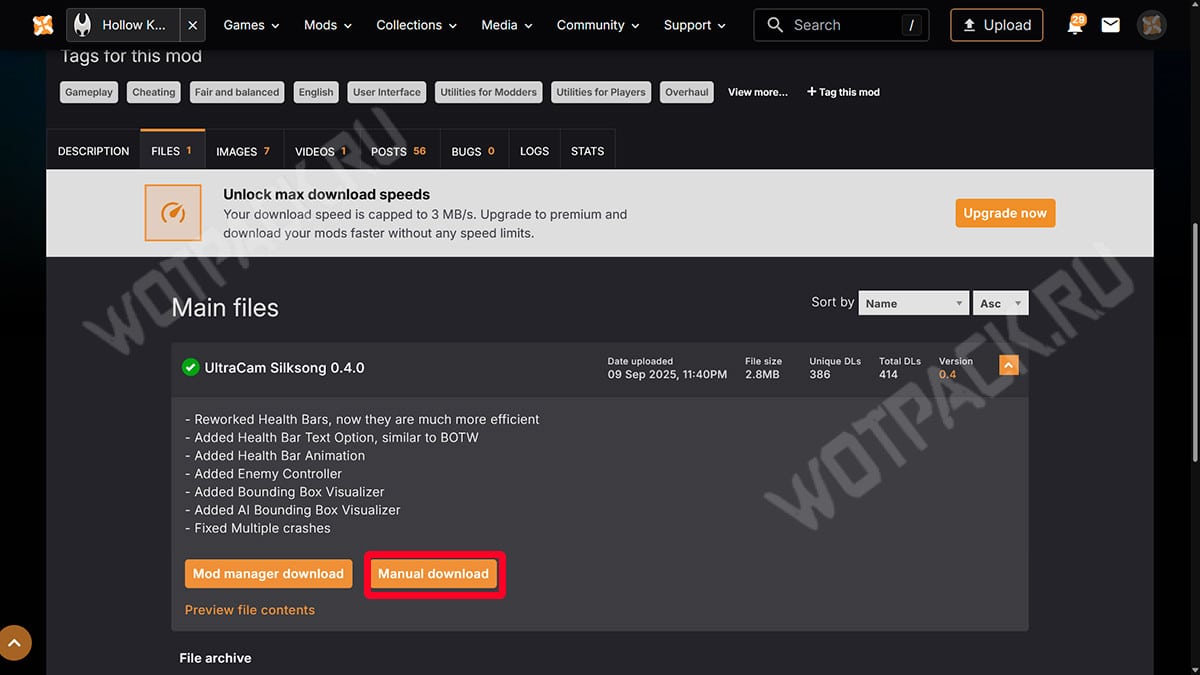Click the Nexus Mods logo icon

(x=42, y=25)
